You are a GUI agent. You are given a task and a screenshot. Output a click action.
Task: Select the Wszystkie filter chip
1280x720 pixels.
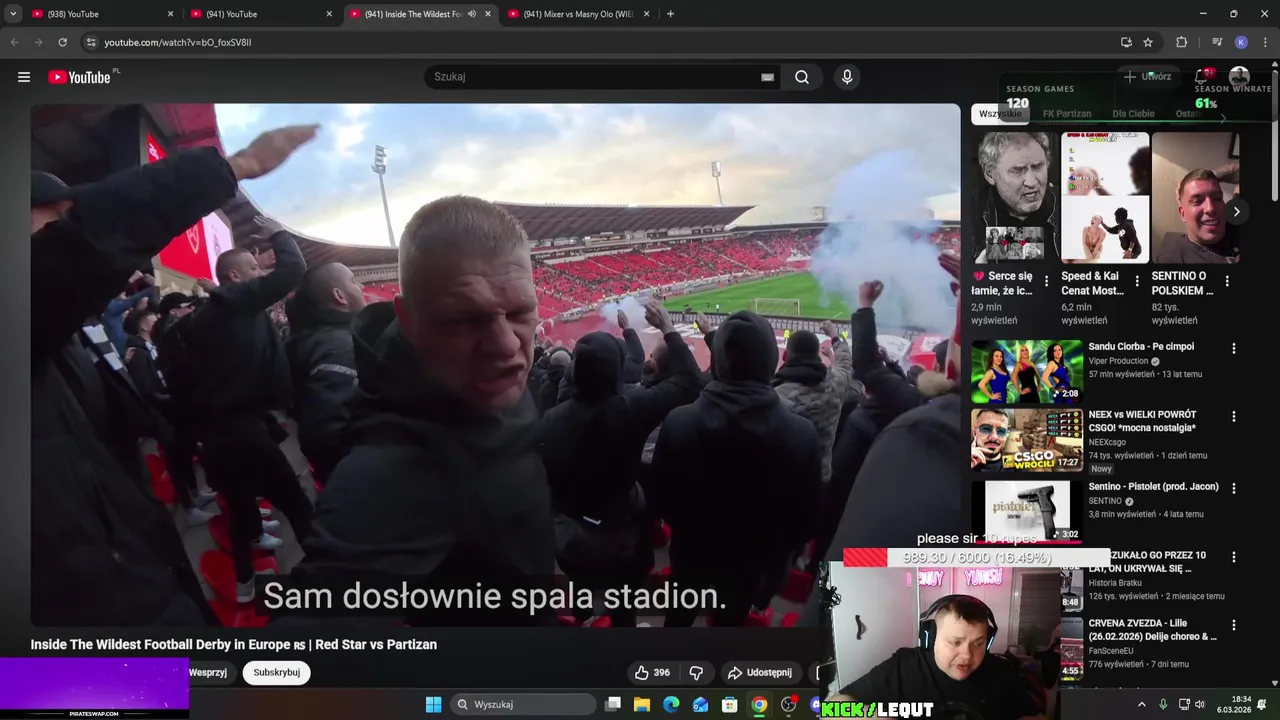pos(1000,114)
